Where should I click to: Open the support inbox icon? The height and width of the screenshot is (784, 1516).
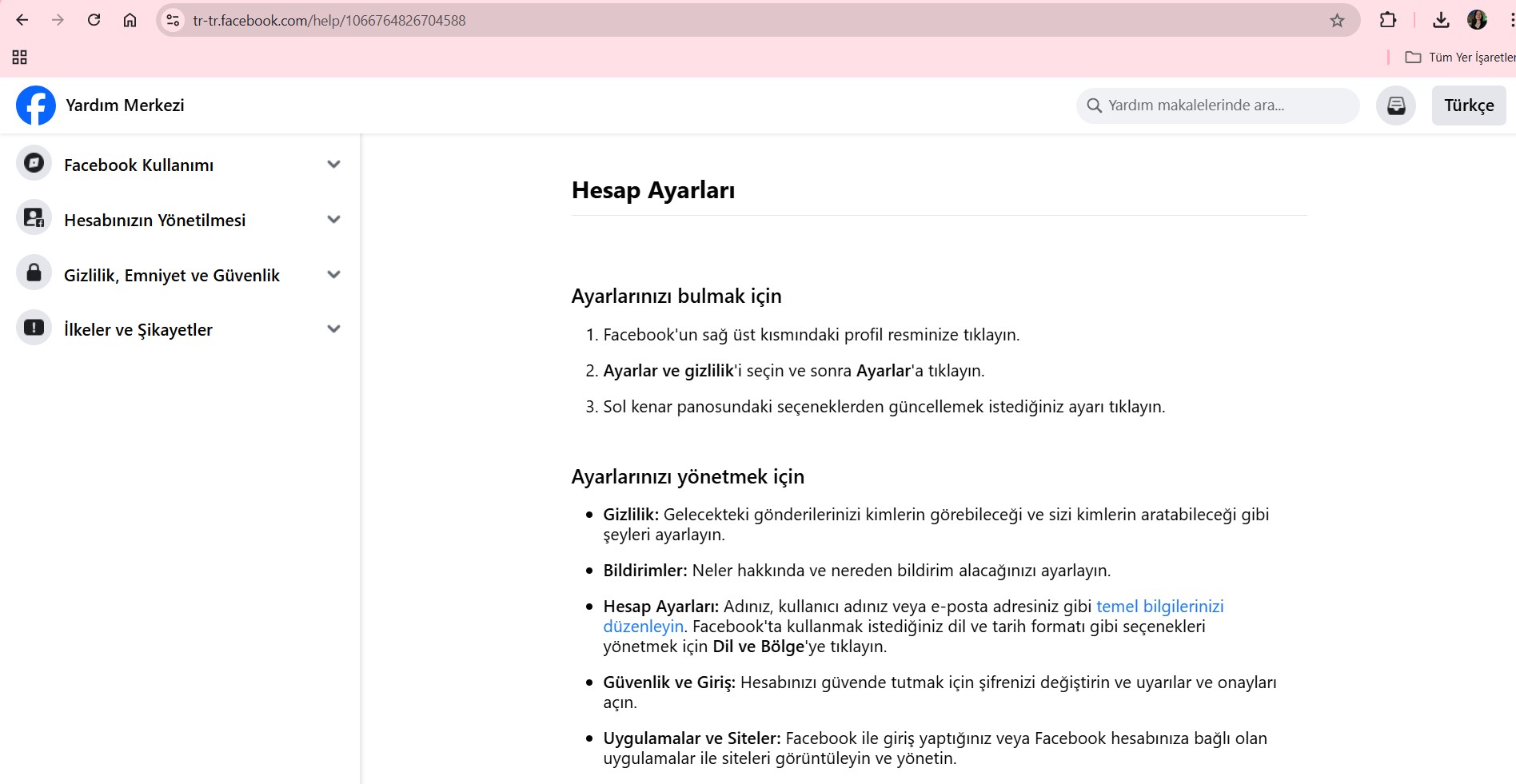[x=1396, y=105]
